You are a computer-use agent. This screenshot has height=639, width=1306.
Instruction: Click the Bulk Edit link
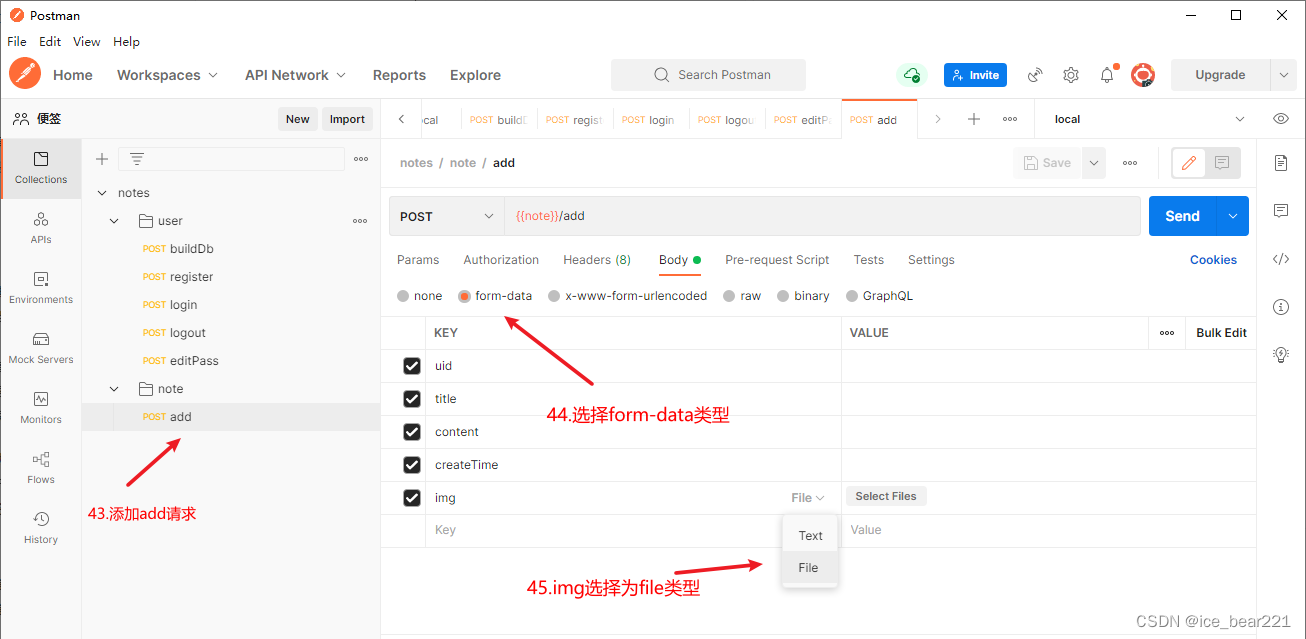1221,333
